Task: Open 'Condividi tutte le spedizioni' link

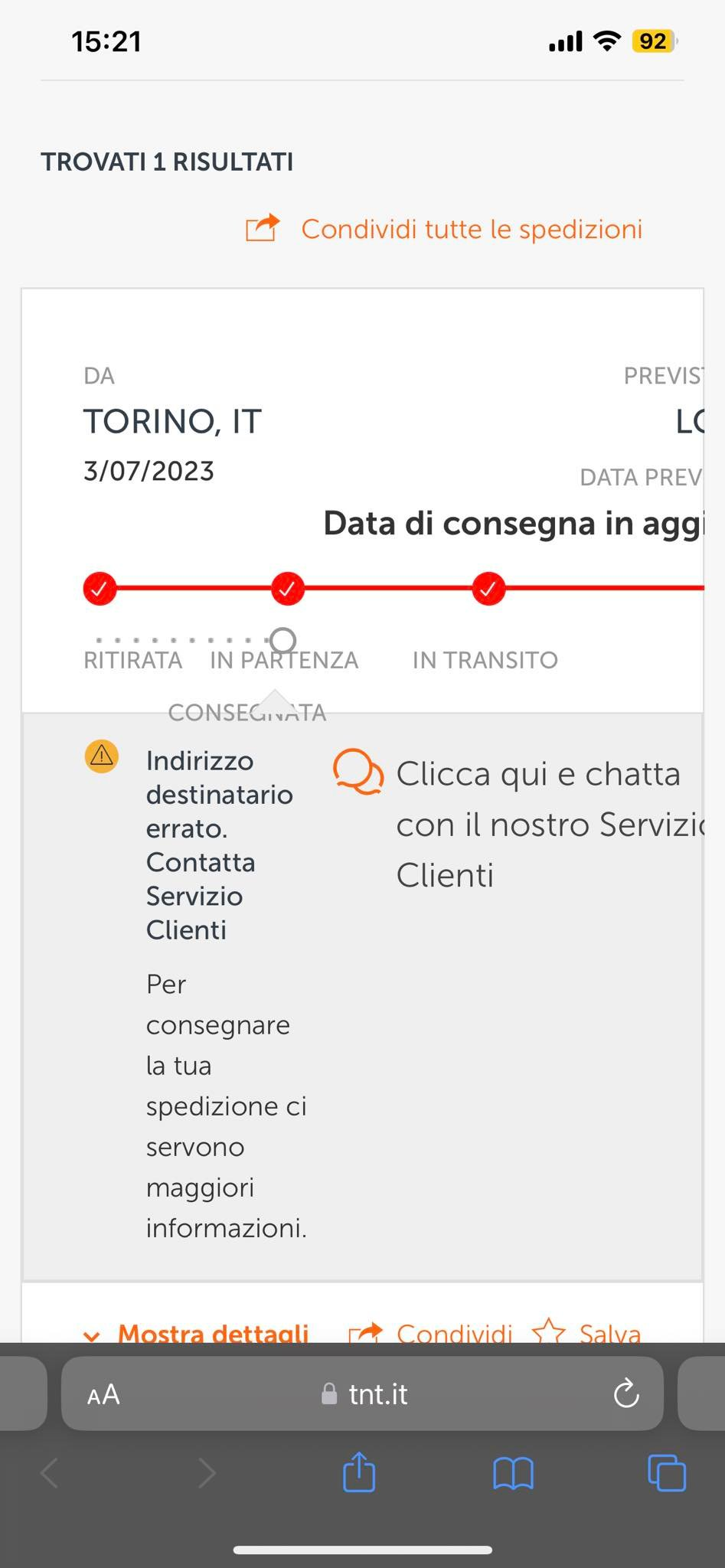Action: [x=471, y=229]
